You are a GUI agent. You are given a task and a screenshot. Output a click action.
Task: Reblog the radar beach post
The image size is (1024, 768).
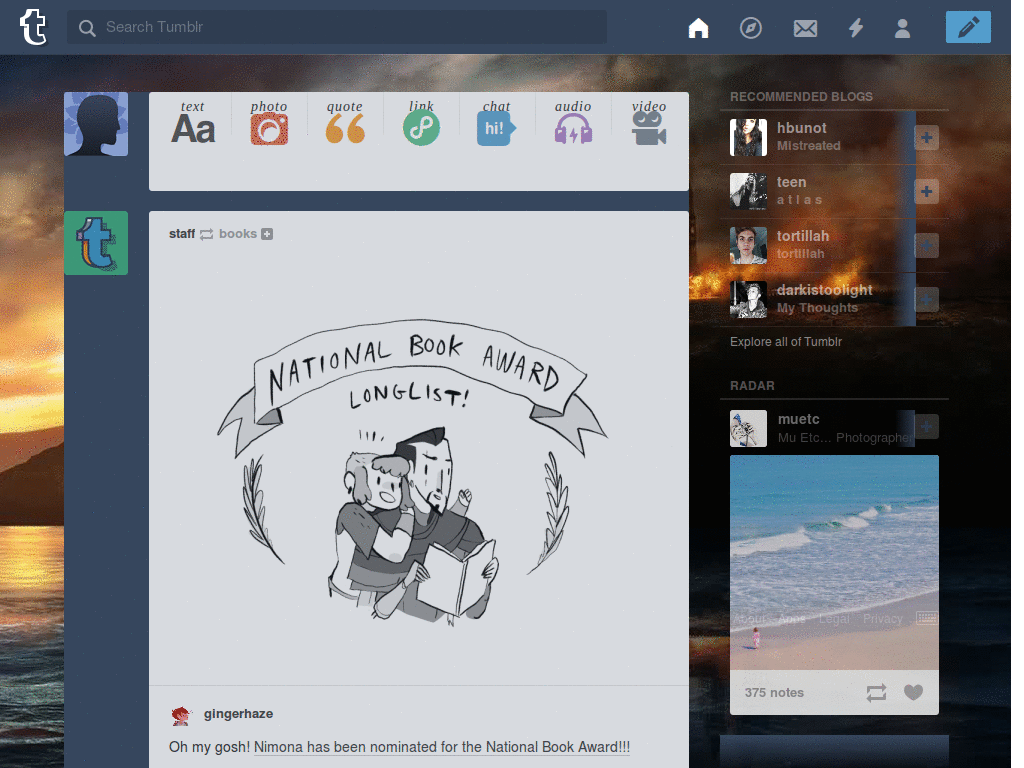click(x=876, y=693)
